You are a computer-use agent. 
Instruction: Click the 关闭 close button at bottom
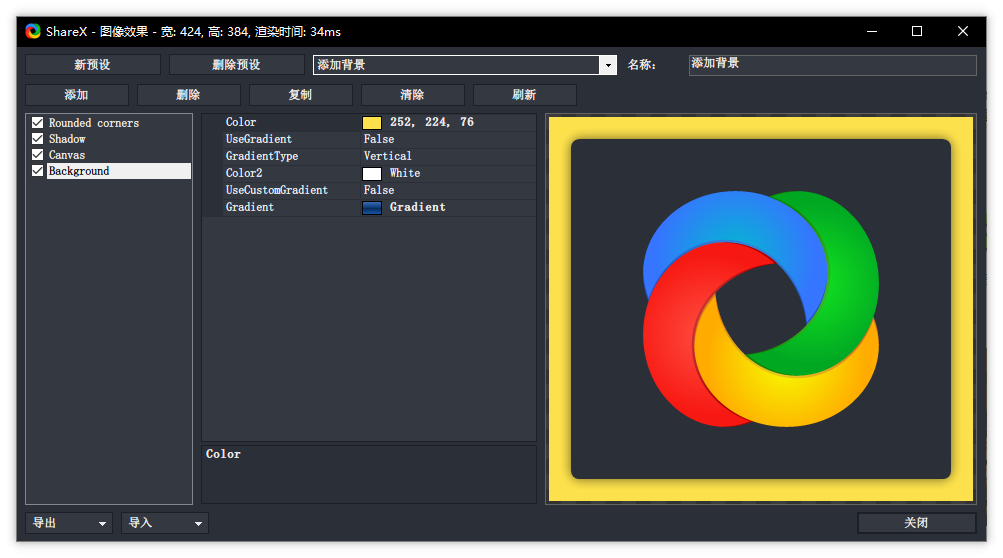click(x=916, y=523)
